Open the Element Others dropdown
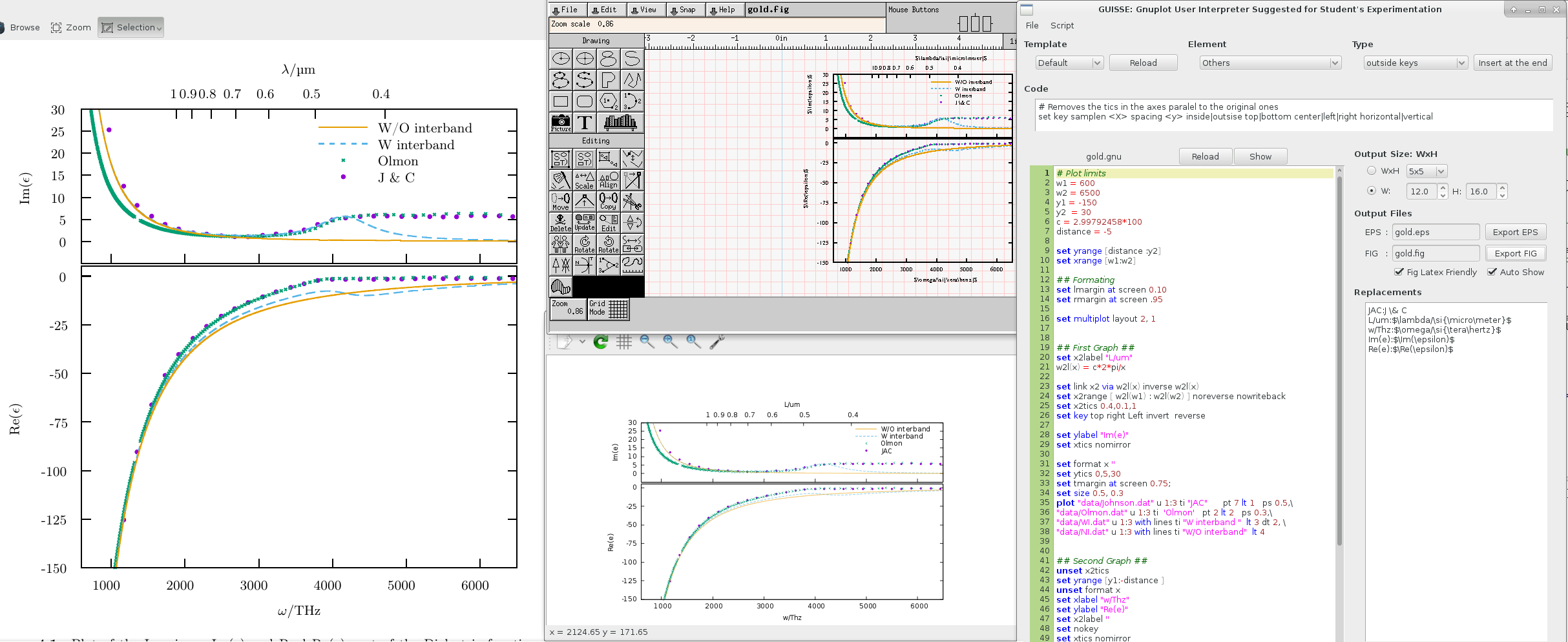Image resolution: width=1568 pixels, height=642 pixels. coord(1270,63)
